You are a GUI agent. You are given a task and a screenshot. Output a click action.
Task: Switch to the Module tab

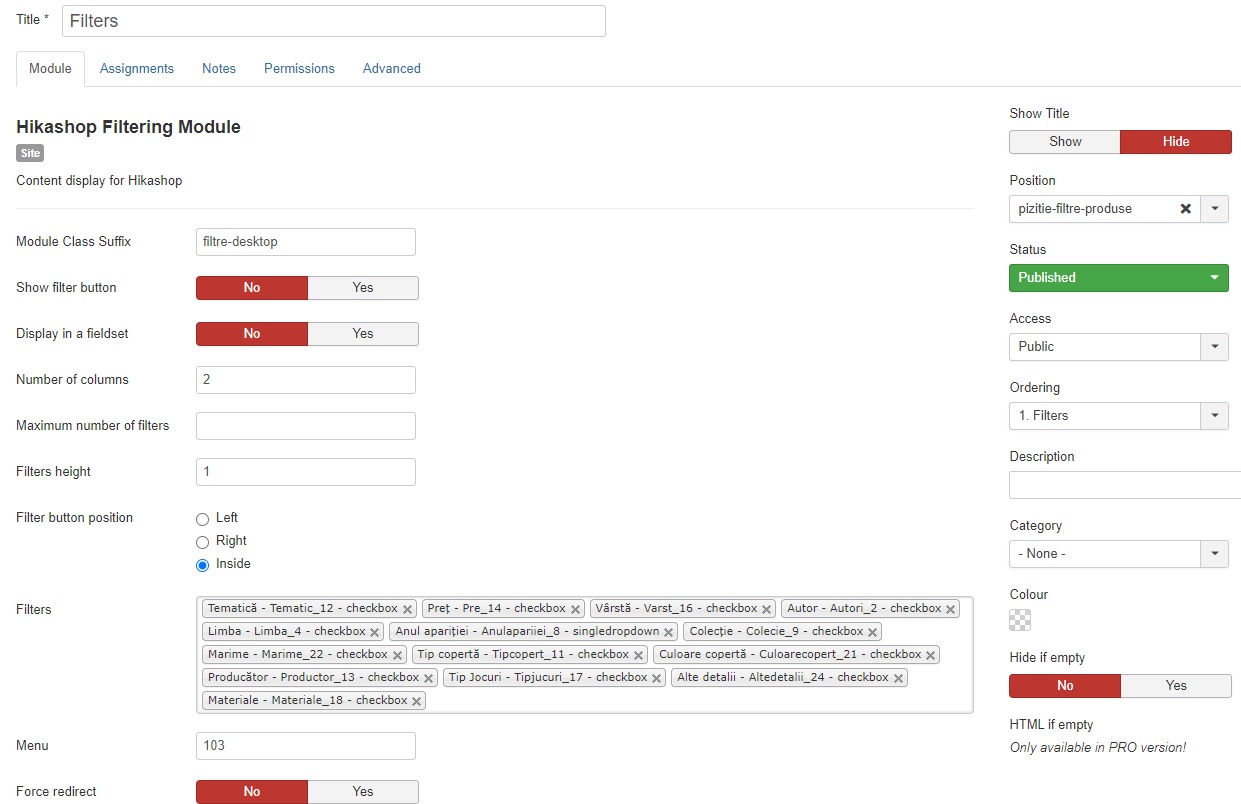[x=50, y=68]
